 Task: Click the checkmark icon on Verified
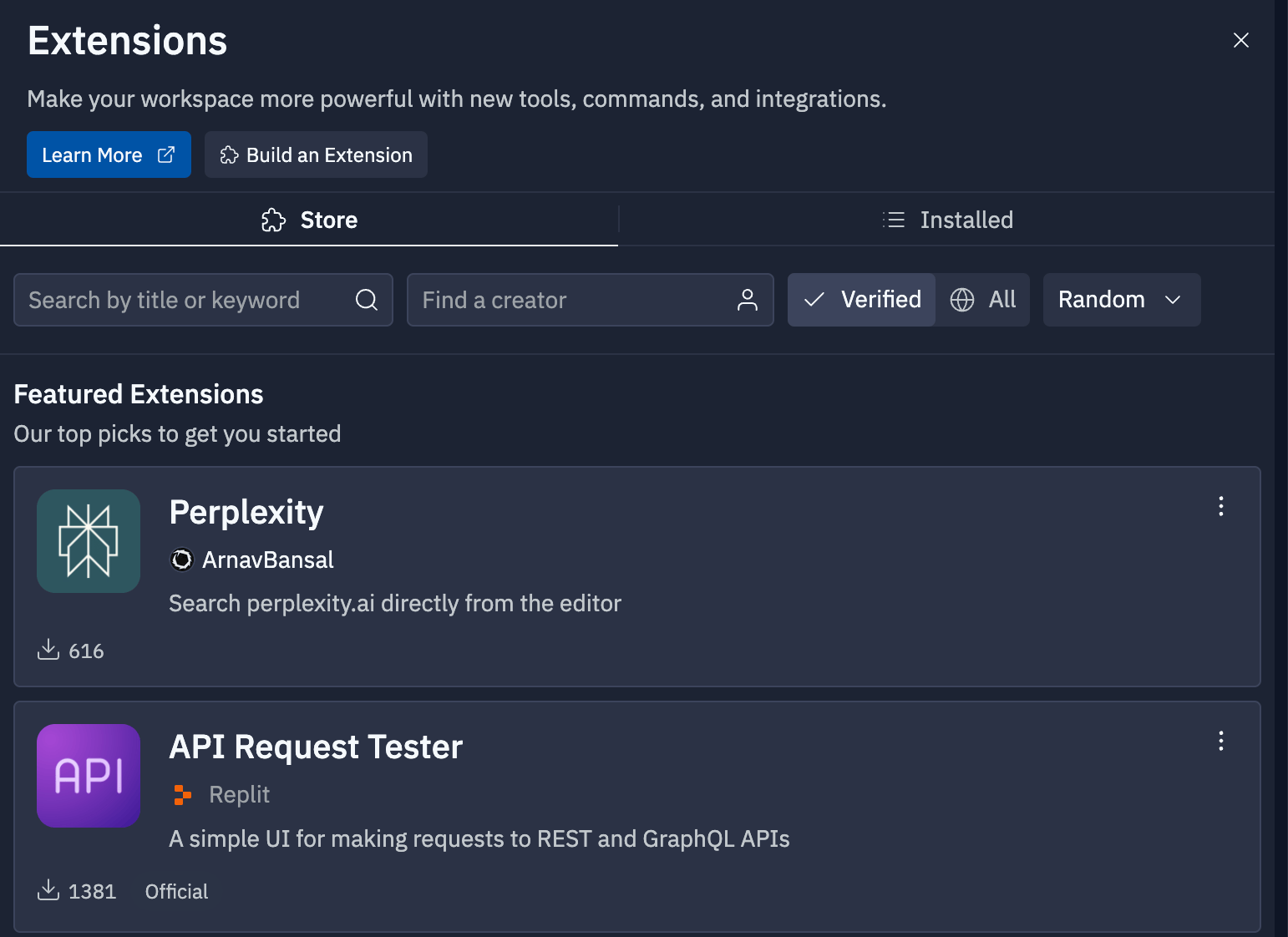(814, 300)
